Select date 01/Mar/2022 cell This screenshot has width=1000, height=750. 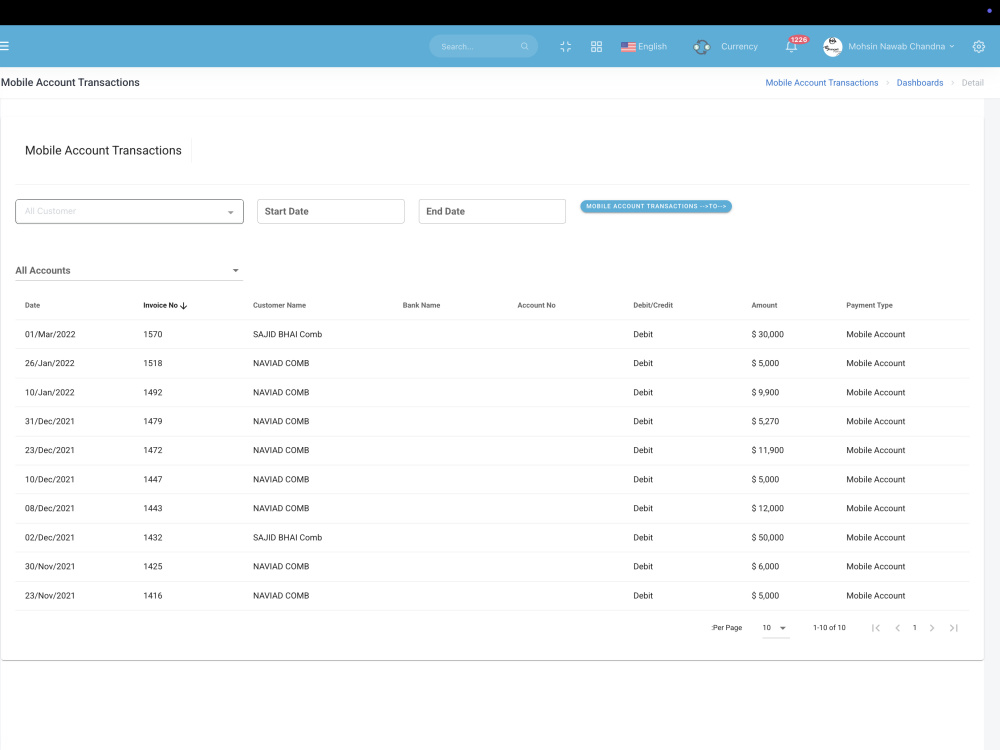50,334
